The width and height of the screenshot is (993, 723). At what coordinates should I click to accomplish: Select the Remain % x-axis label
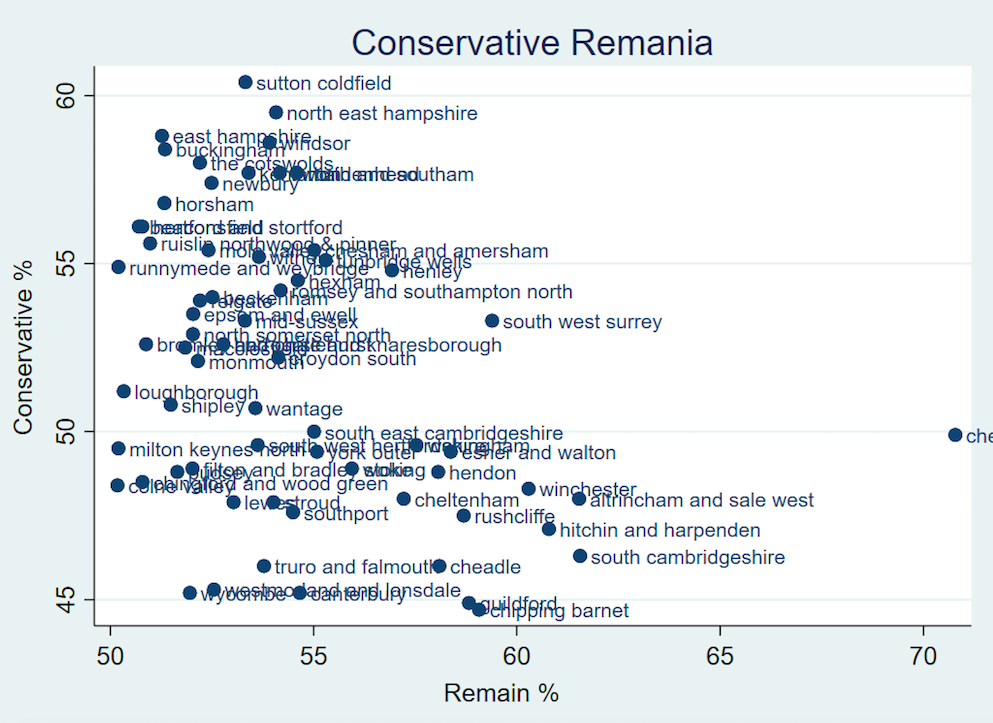(501, 693)
